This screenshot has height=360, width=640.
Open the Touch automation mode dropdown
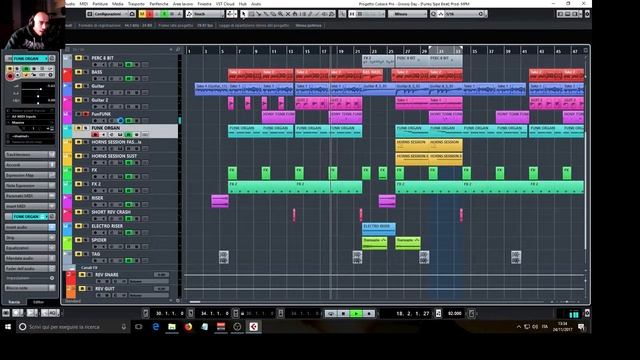click(205, 14)
